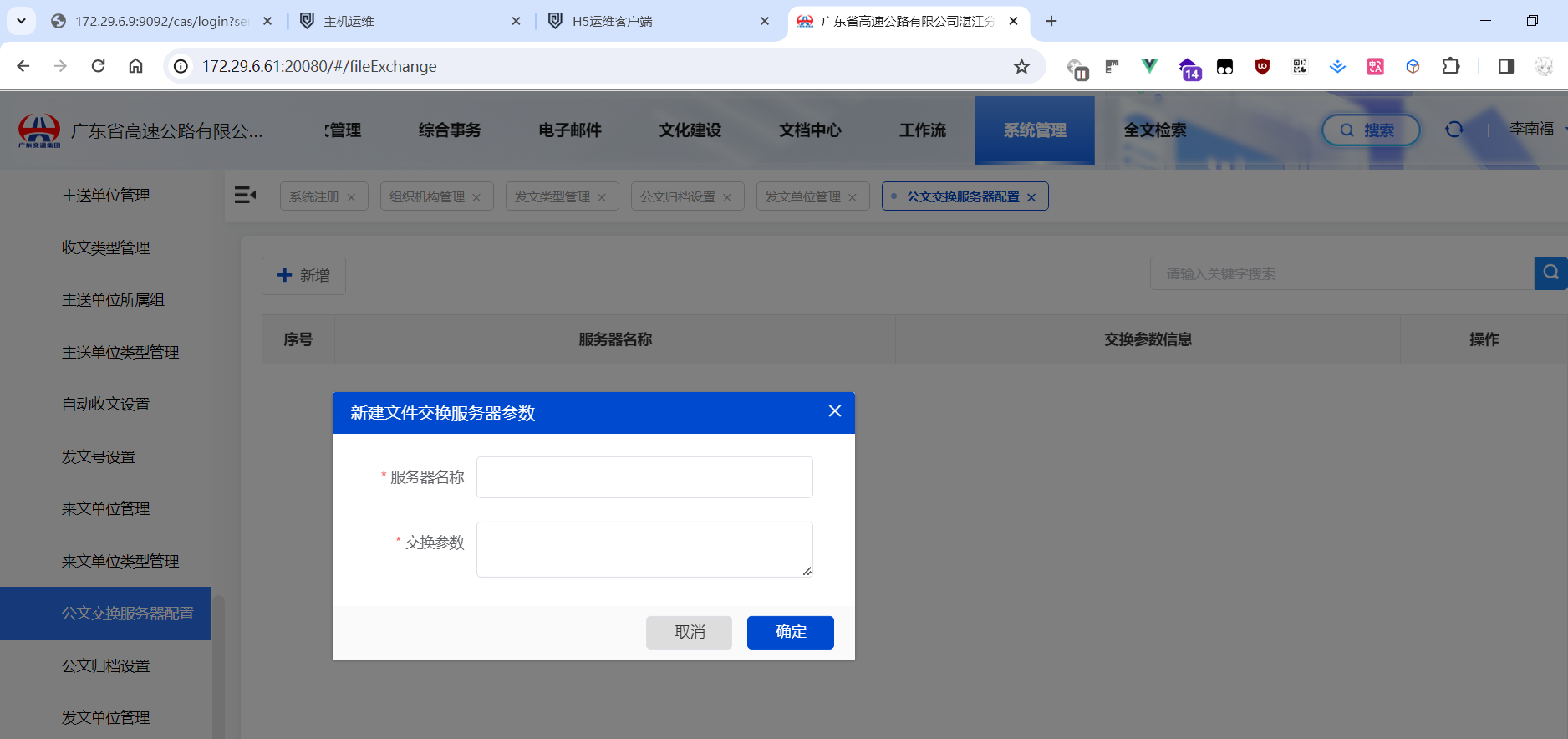Click the 交换参数 text area

tap(644, 549)
